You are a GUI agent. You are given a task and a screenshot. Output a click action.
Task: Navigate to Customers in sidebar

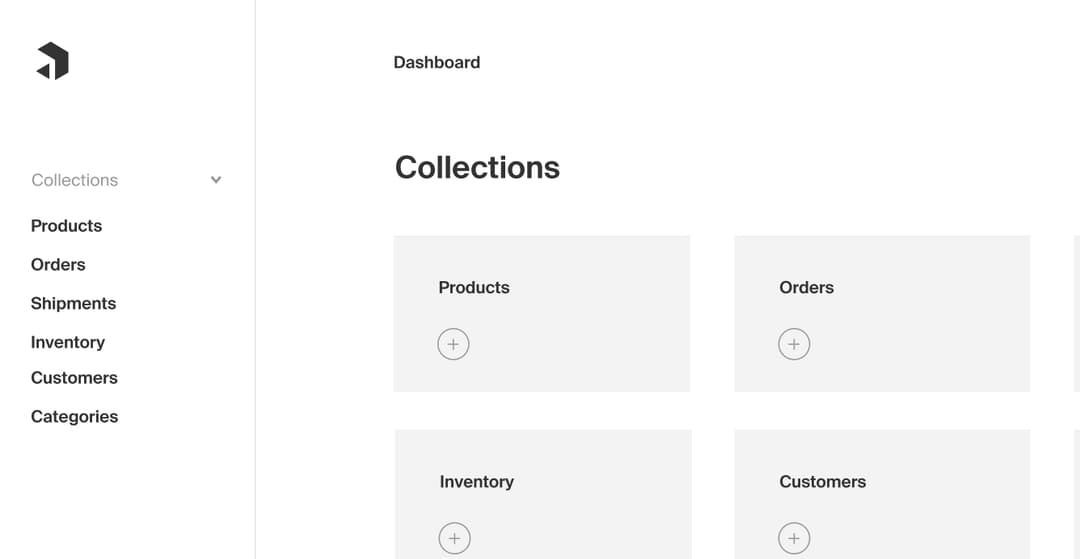click(x=74, y=378)
